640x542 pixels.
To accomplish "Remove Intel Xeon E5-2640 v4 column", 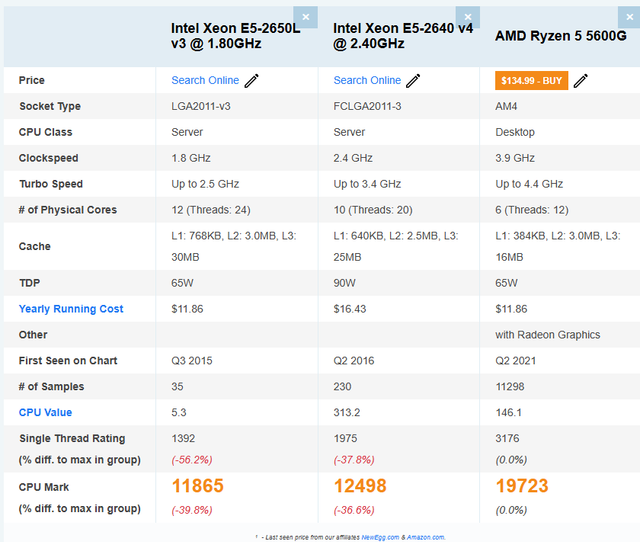I will click(468, 17).
